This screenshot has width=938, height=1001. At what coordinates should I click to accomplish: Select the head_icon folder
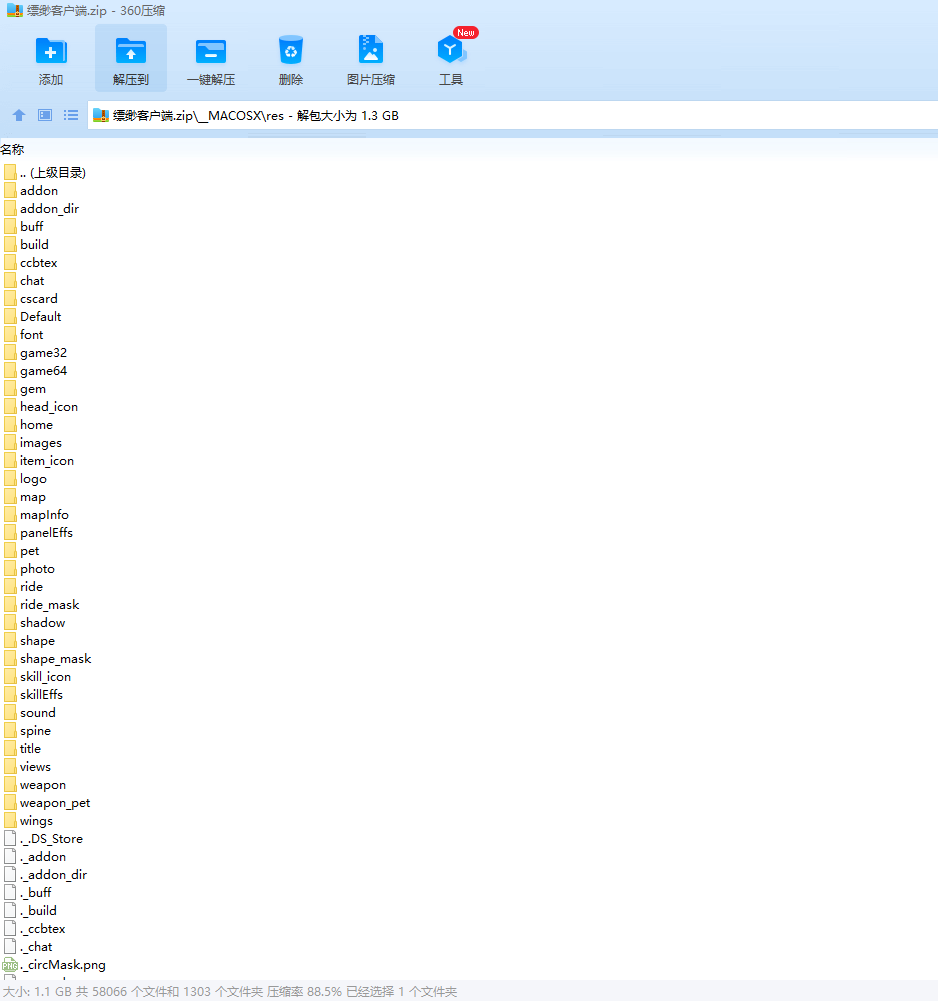(x=48, y=407)
